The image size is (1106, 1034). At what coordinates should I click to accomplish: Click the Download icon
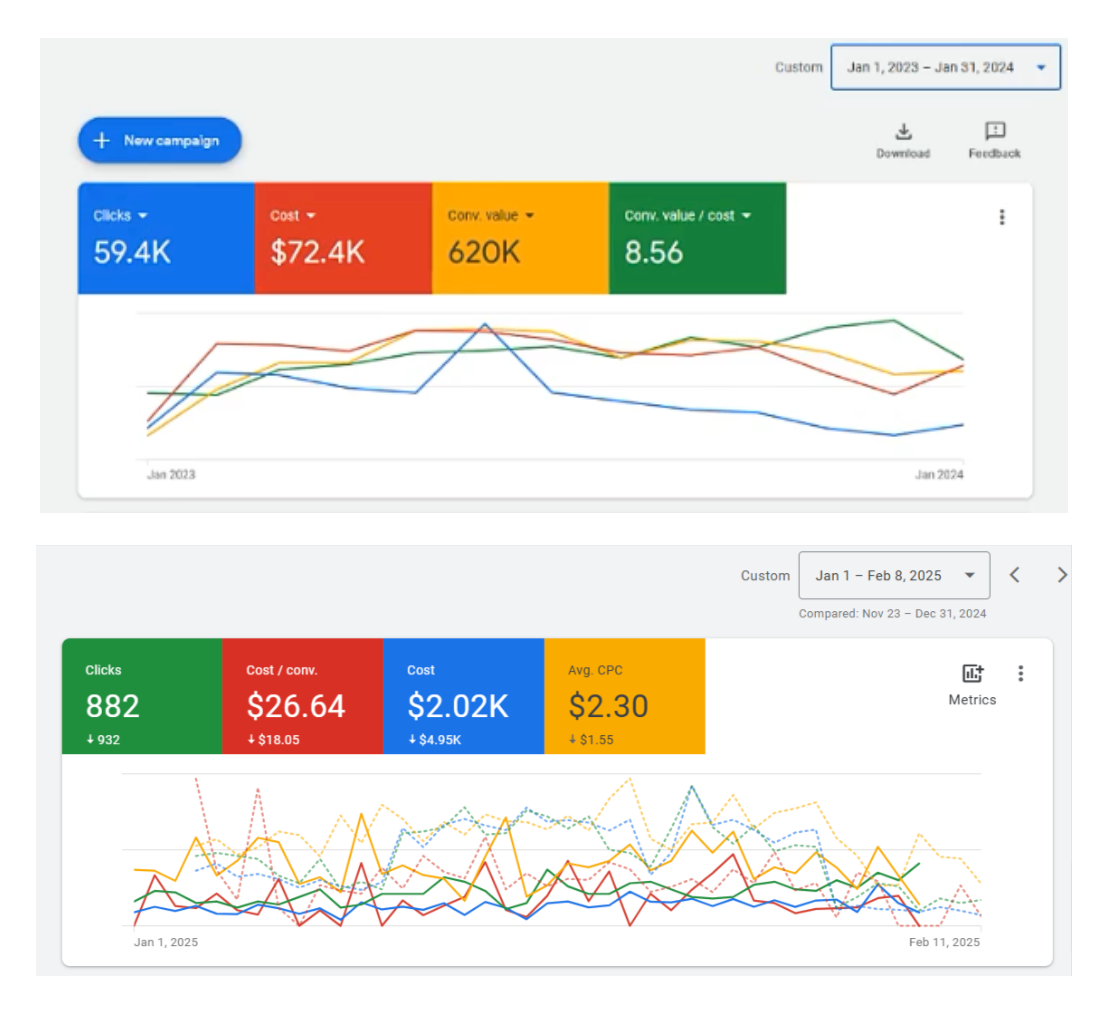click(x=903, y=132)
